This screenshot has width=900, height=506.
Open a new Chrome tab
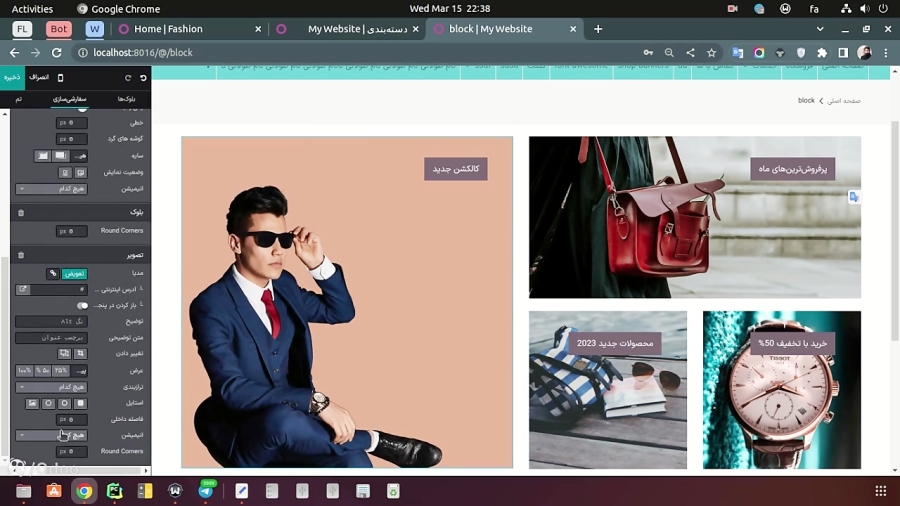(598, 29)
